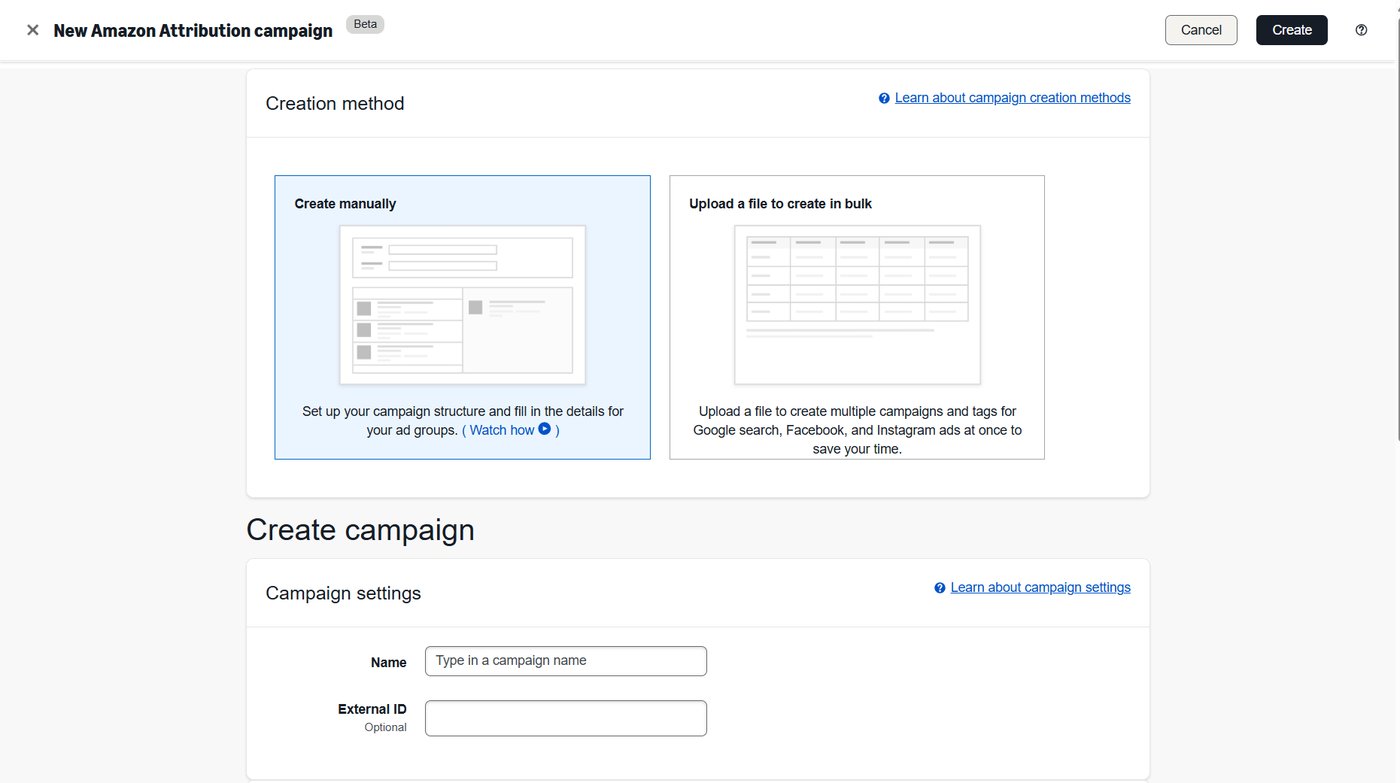Click the New Amazon Attribution campaign title
The image size is (1400, 783).
pos(193,31)
